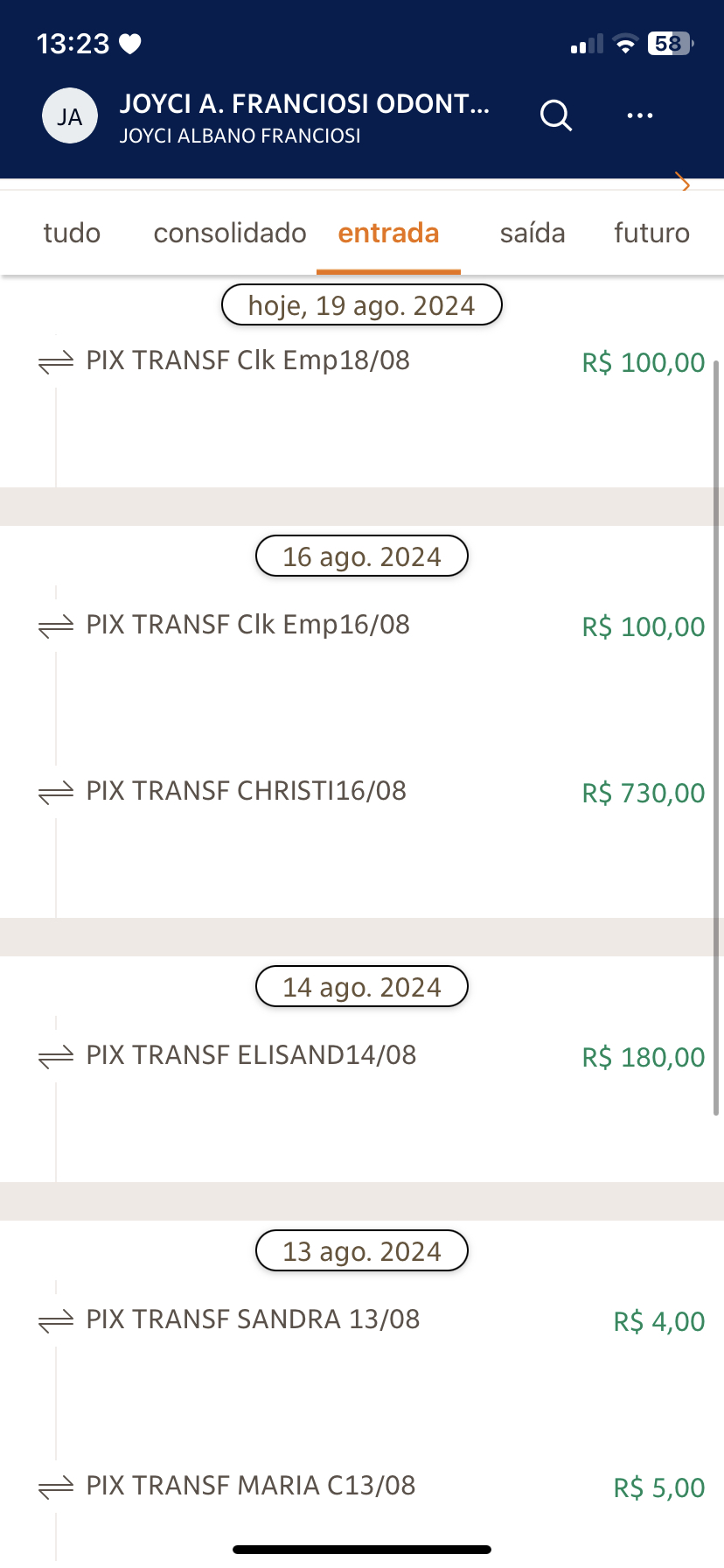Tap transfer icon beside PIX TRANSF SANDRA 13/08
Viewport: 724px width, 1568px height.
coord(56,1321)
